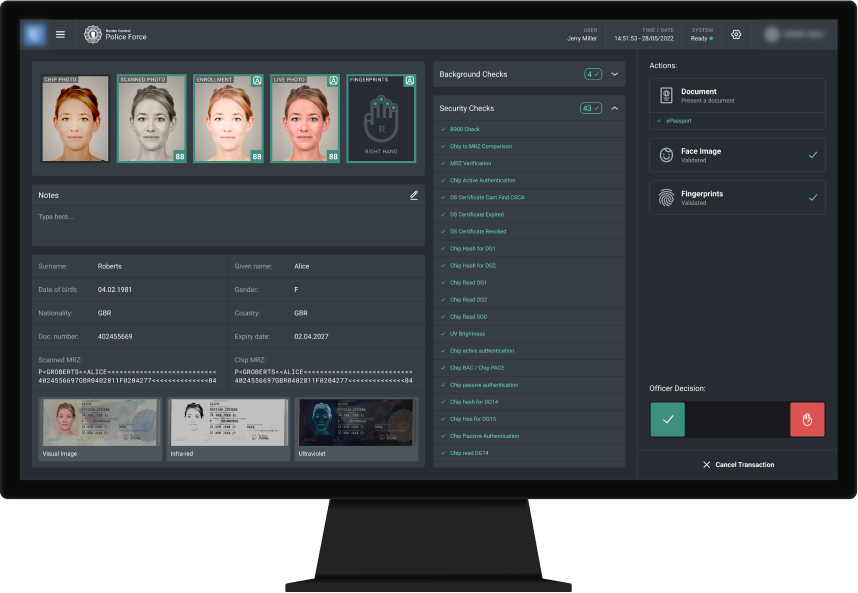Open settings via the gear icon
Image resolution: width=858 pixels, height=593 pixels.
[736, 34]
